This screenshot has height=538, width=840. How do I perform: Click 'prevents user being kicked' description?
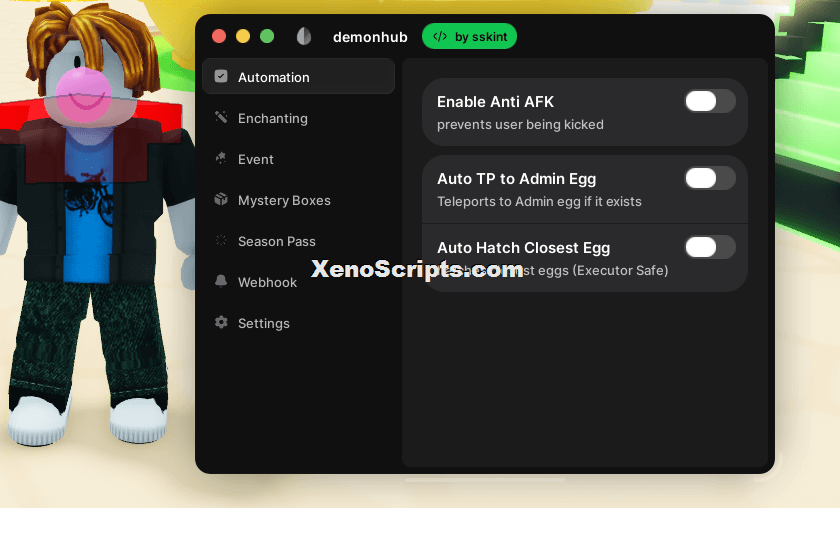[520, 124]
